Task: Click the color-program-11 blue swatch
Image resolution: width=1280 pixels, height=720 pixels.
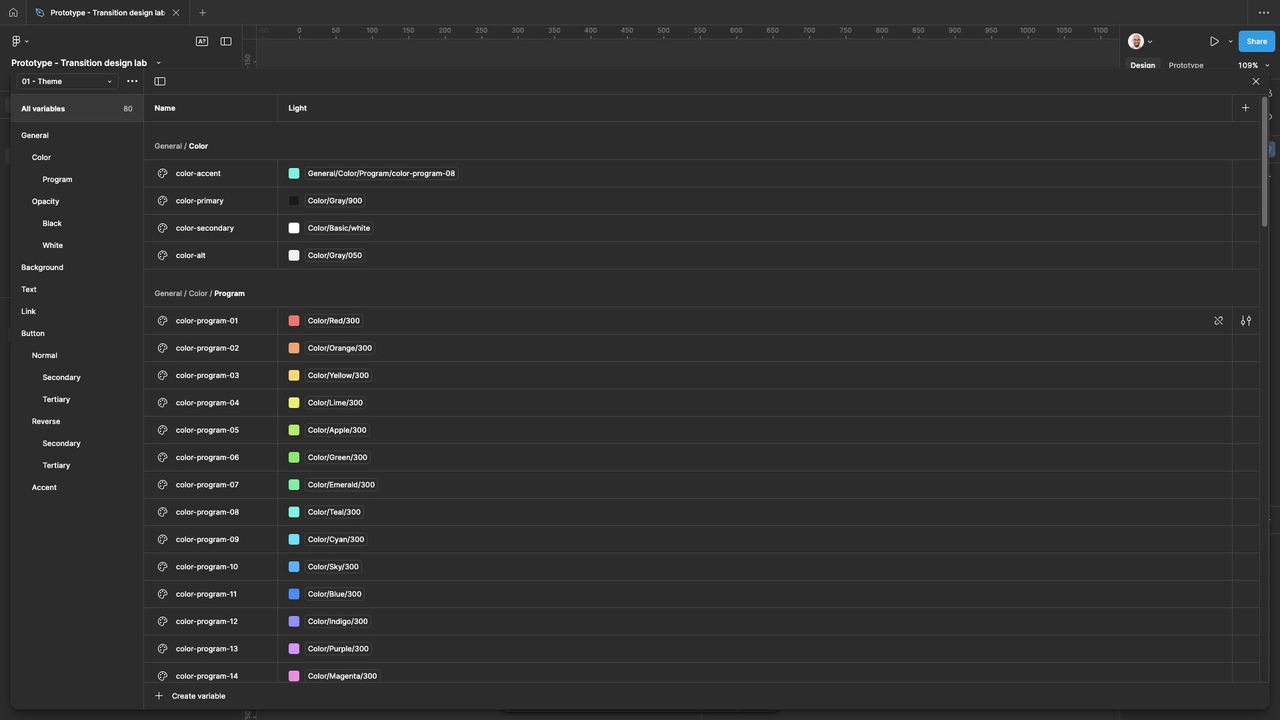Action: tap(294, 594)
